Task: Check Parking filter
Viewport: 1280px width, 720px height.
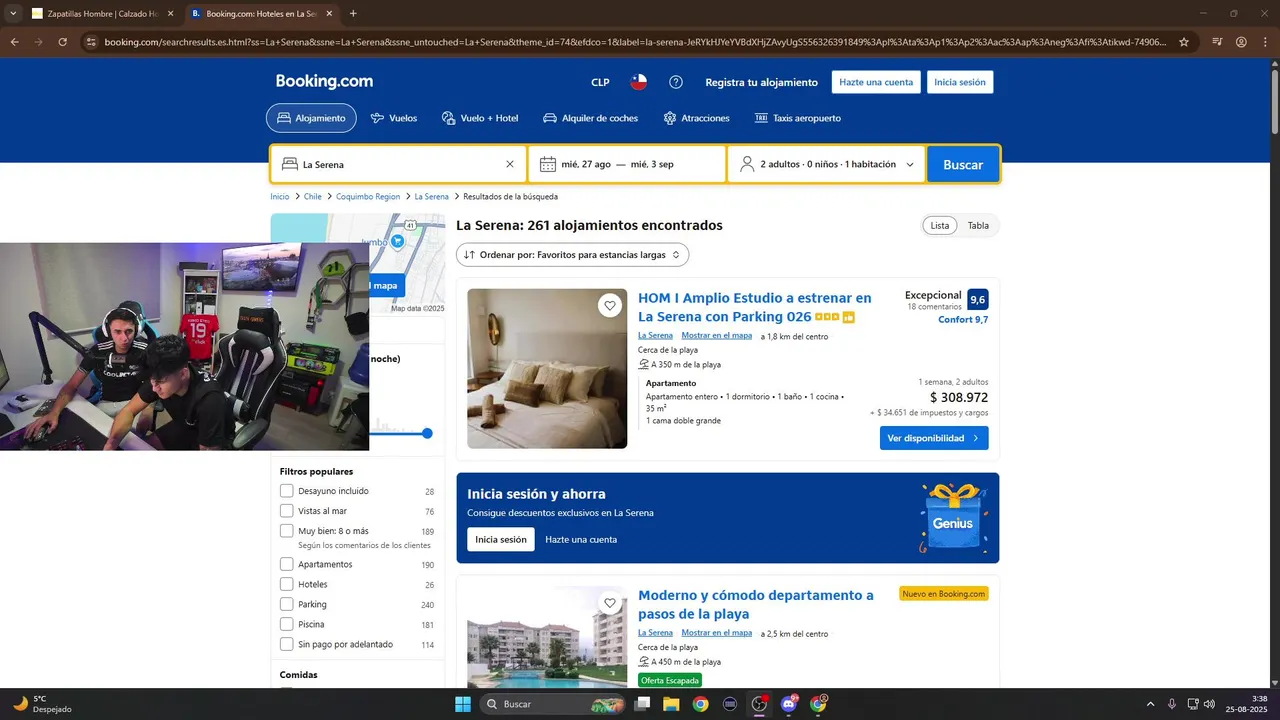Action: tap(287, 604)
